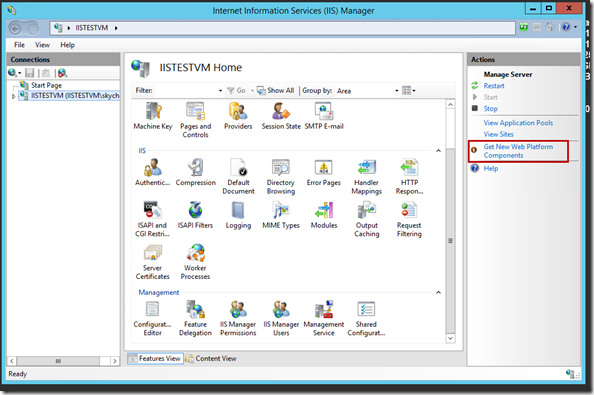
Task: Open Management Service feature
Action: pos(324,318)
